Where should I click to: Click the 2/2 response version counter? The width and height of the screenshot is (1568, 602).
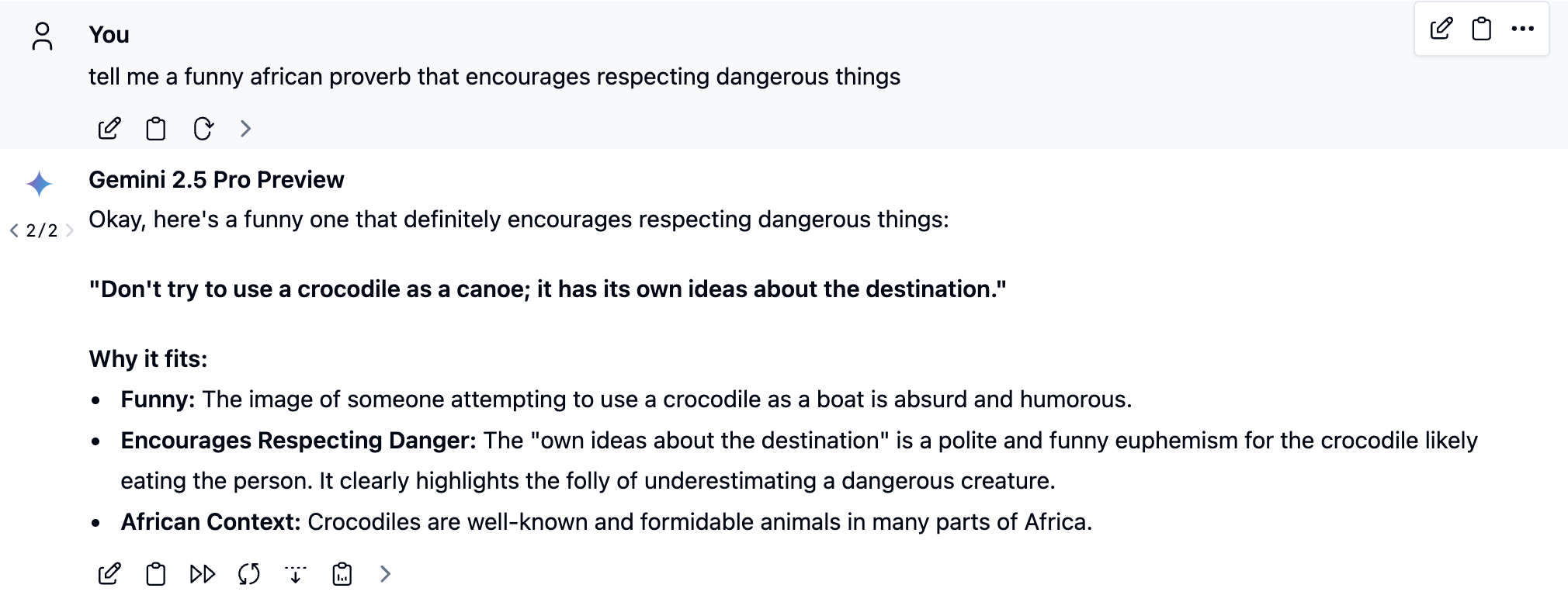[42, 230]
